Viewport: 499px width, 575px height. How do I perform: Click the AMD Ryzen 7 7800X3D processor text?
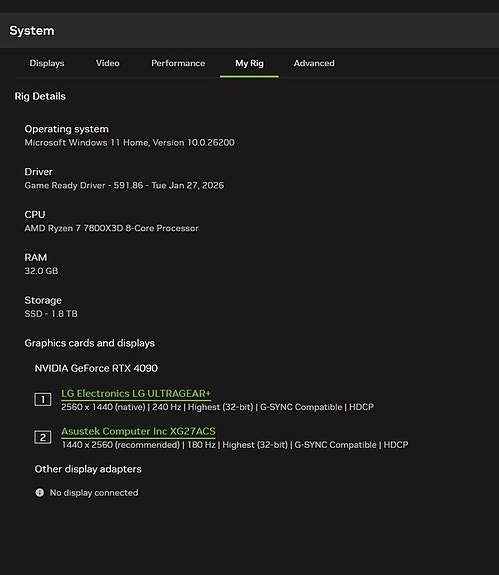(111, 228)
